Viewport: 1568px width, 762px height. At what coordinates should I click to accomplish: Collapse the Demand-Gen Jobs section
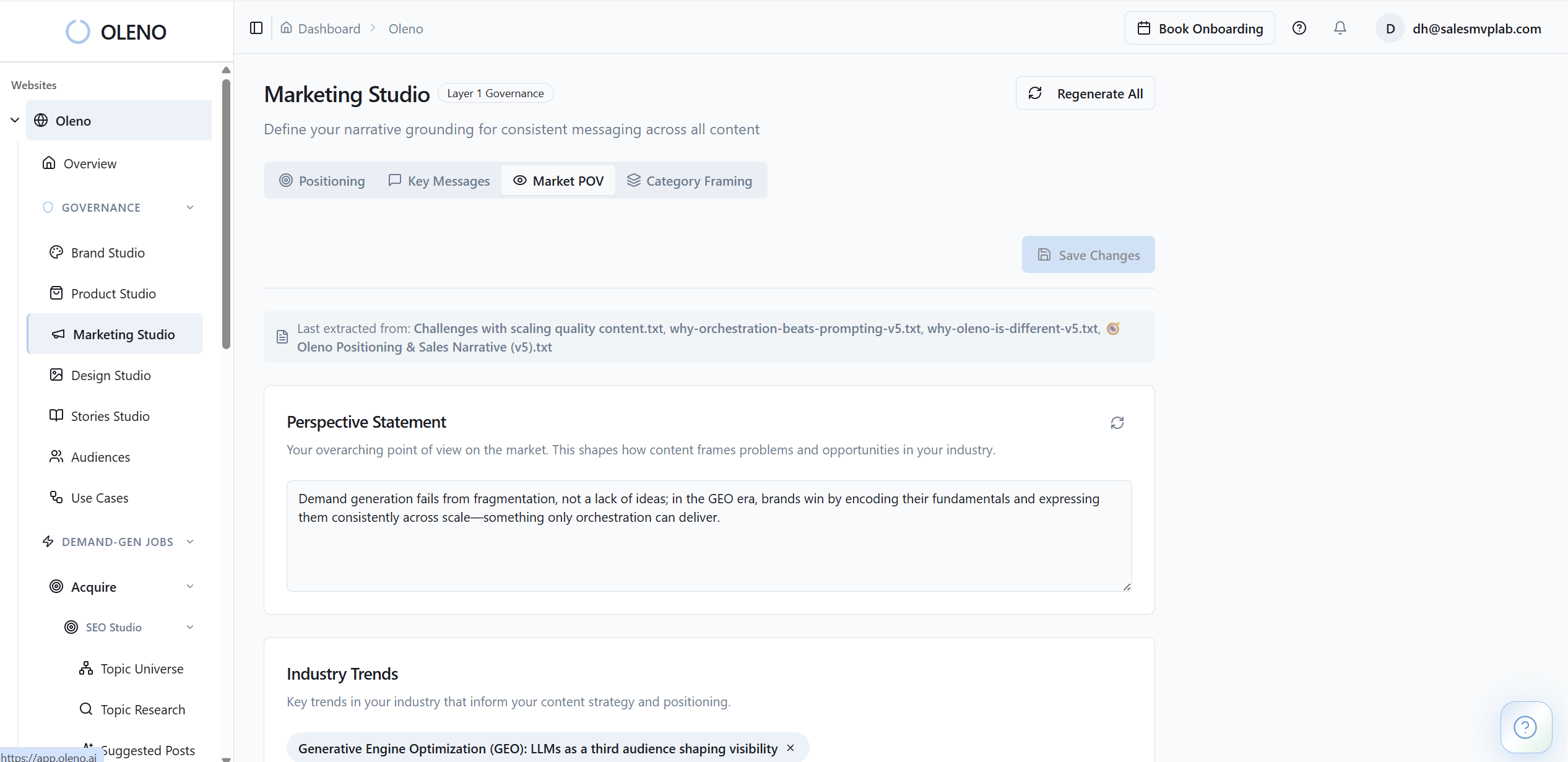click(x=190, y=542)
